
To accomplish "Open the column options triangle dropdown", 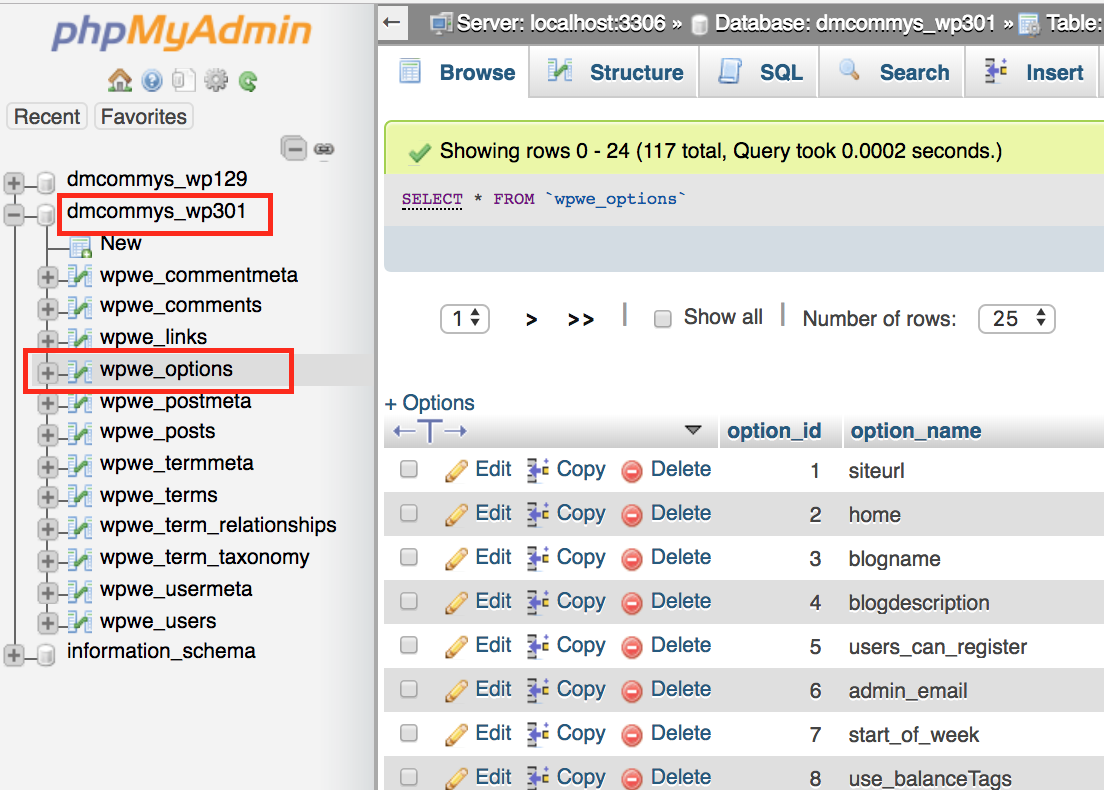I will tap(693, 430).
